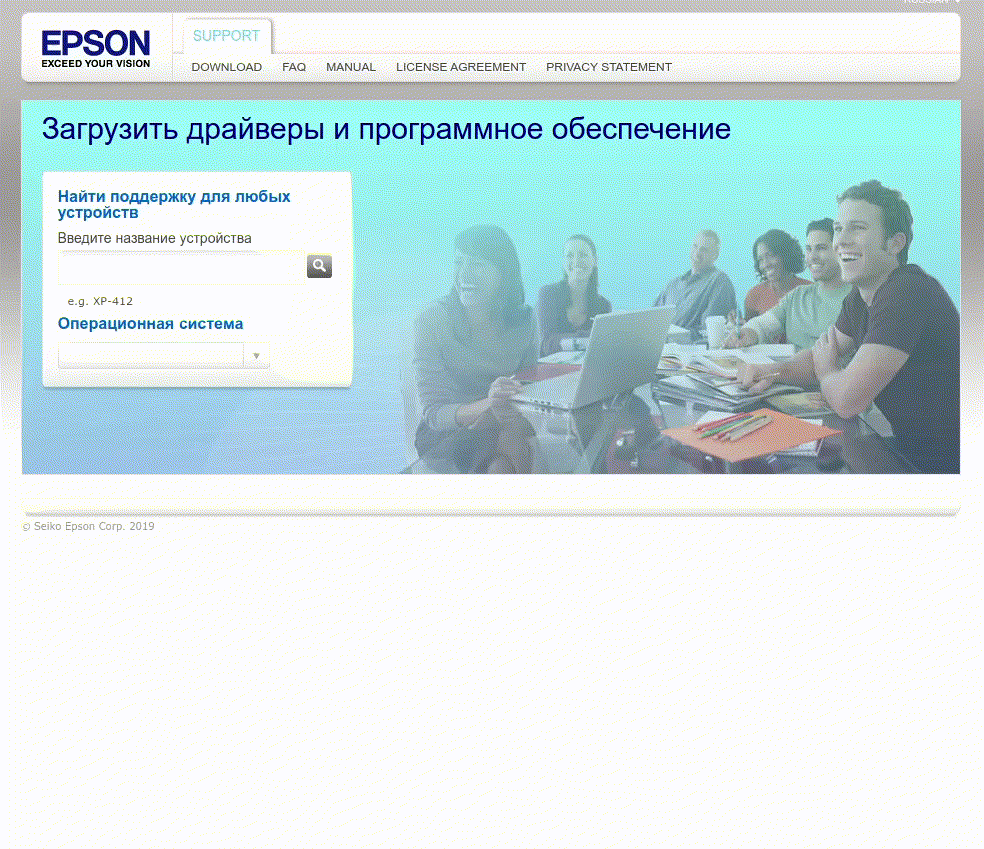Click the 'e.g. XP-412' example text
The height and width of the screenshot is (849, 984).
tap(100, 301)
